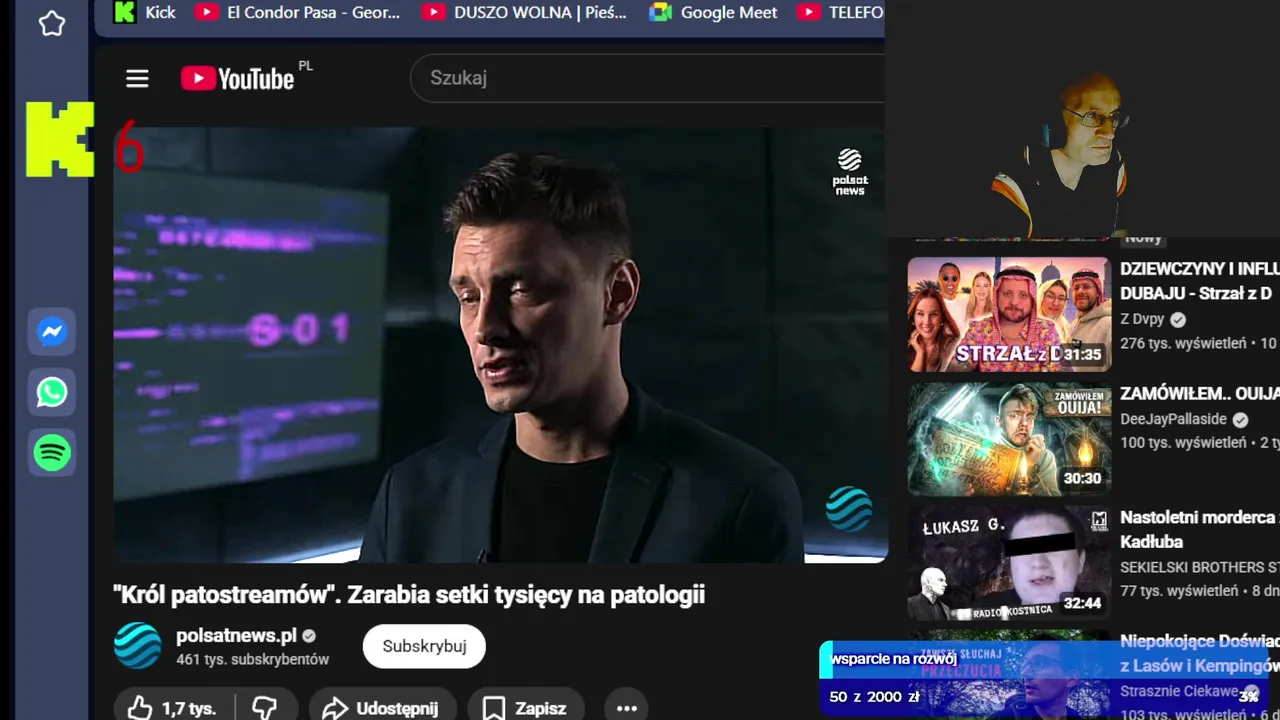Open the YouTube hamburger guide menu
Image resolution: width=1280 pixels, height=720 pixels.
[x=137, y=79]
